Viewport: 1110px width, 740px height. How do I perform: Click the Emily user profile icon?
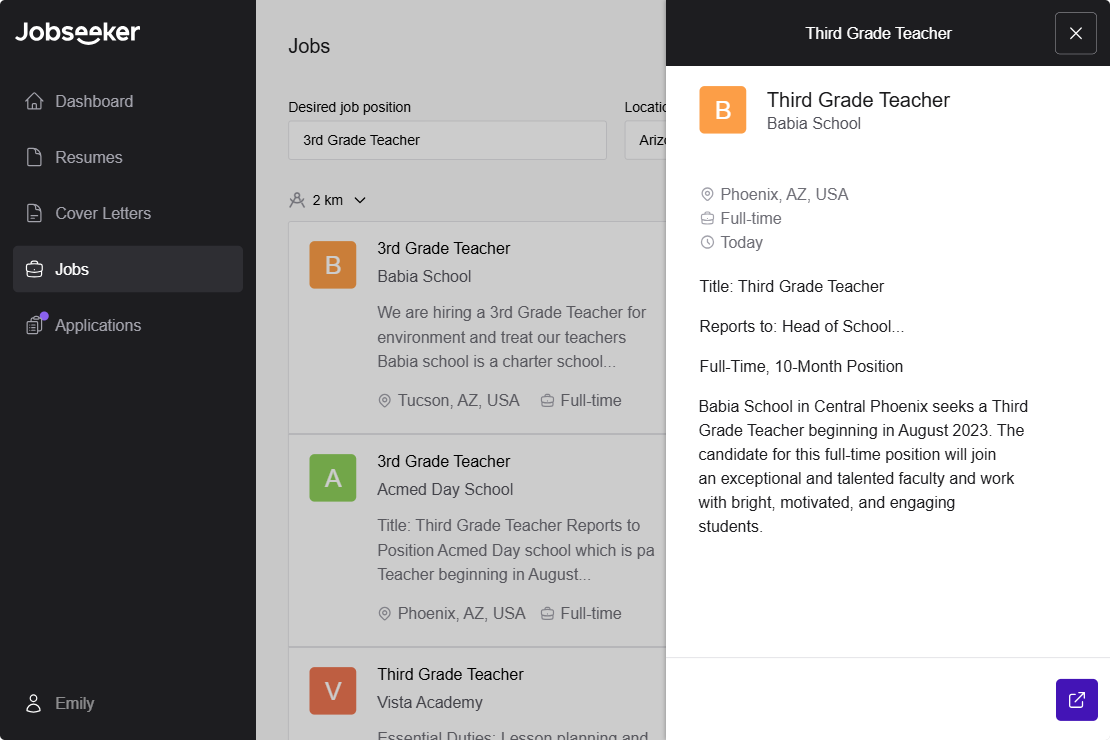pyautogui.click(x=34, y=703)
